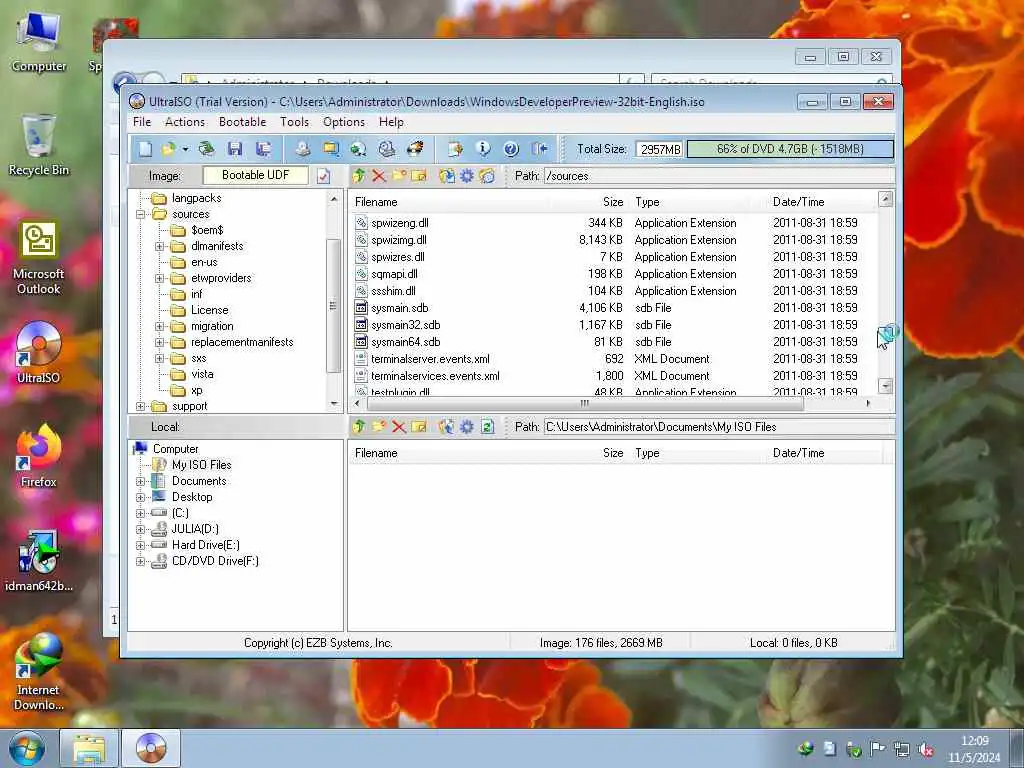Click the Exit door arrow icon
The image size is (1024, 768).
539,149
